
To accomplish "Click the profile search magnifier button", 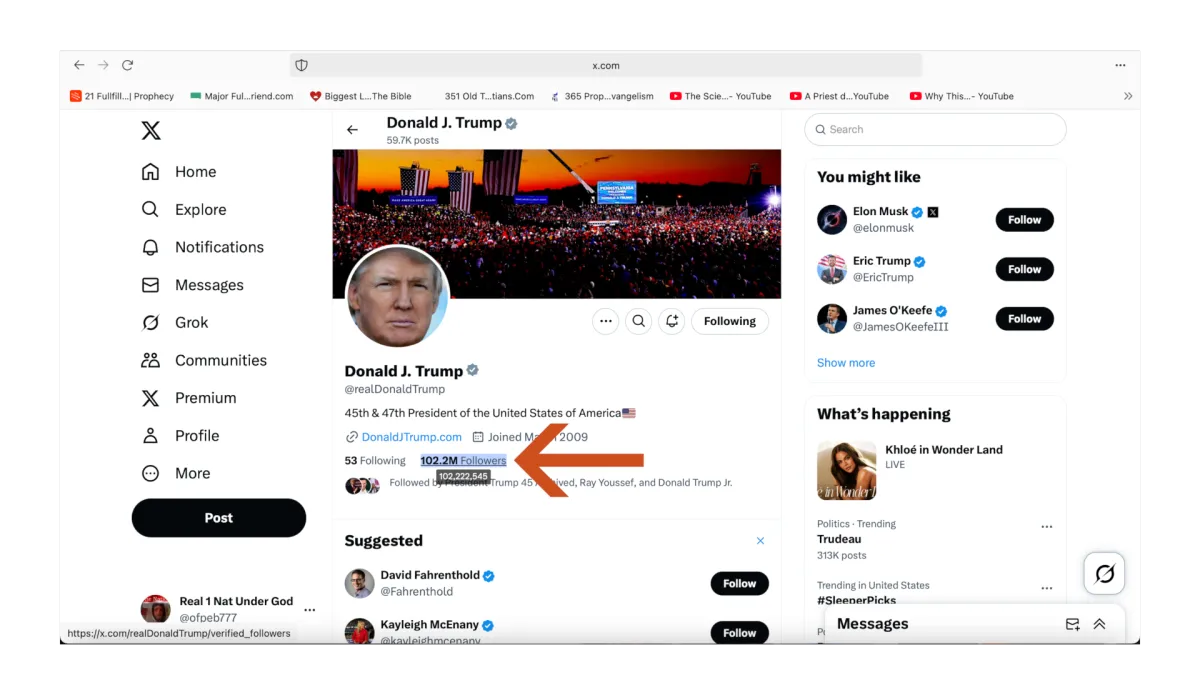I will 638,321.
